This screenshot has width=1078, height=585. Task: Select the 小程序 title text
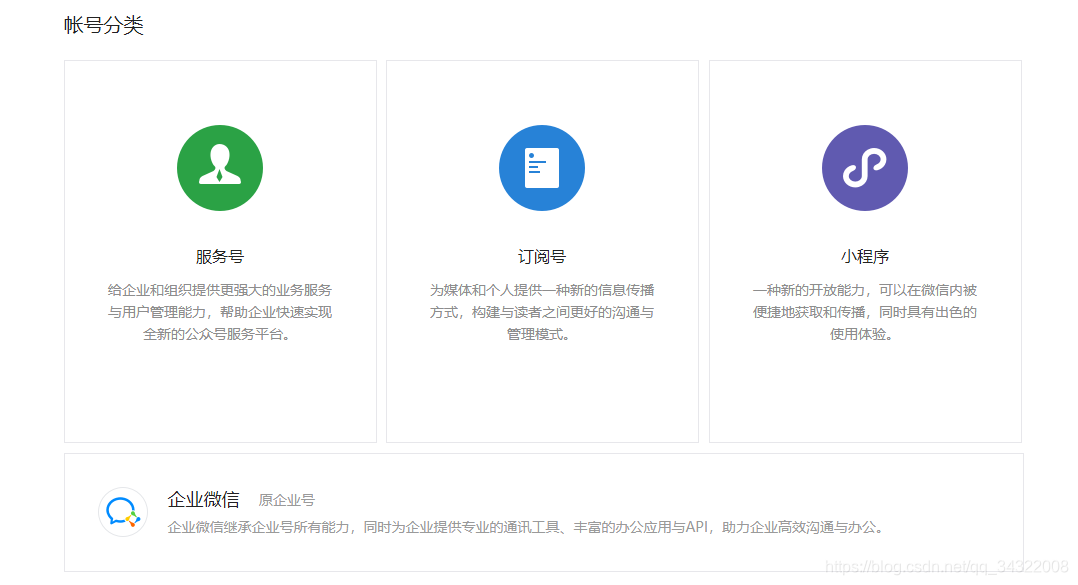pos(865,257)
